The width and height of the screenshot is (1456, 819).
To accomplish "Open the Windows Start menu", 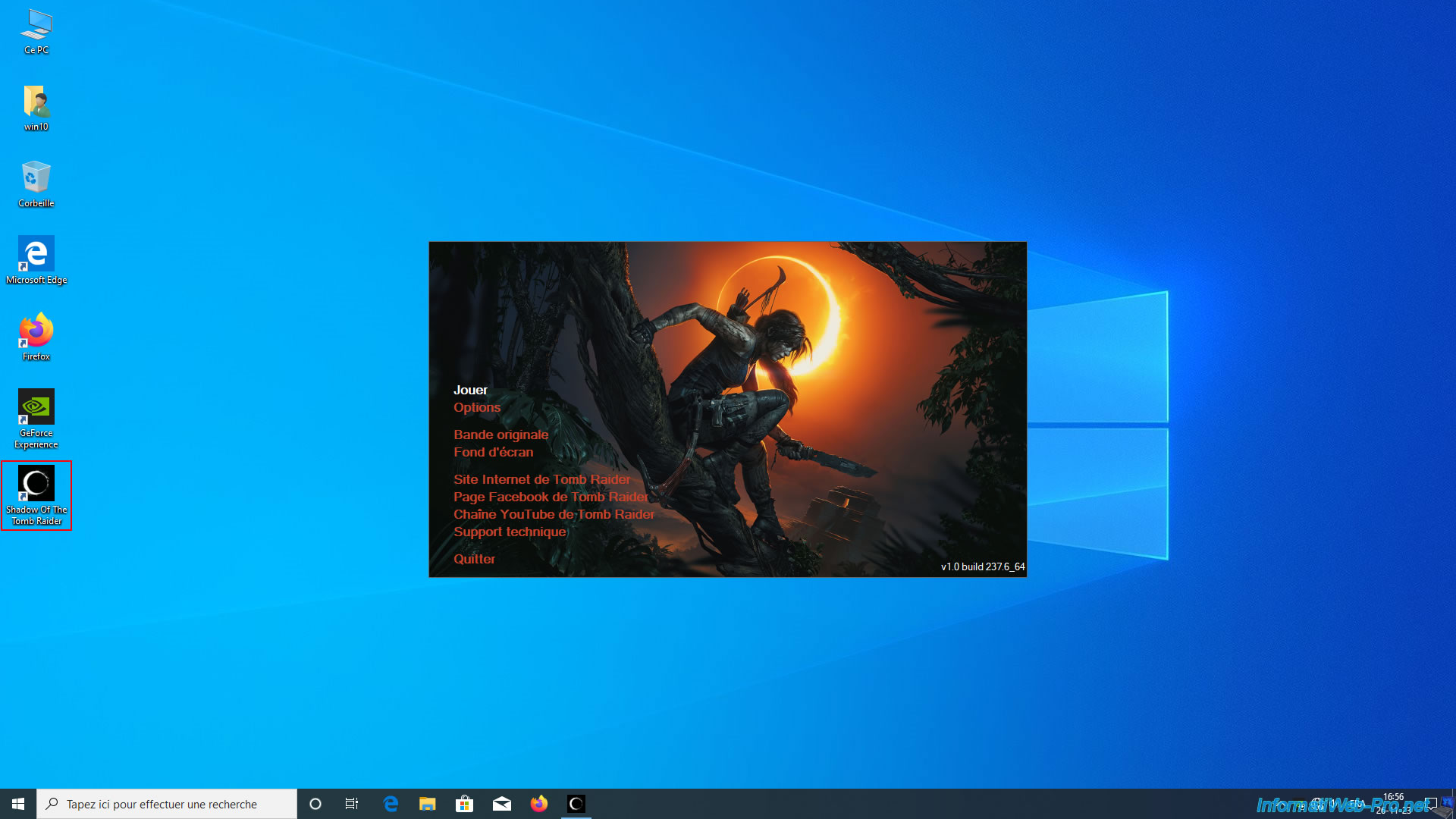I will point(18,804).
